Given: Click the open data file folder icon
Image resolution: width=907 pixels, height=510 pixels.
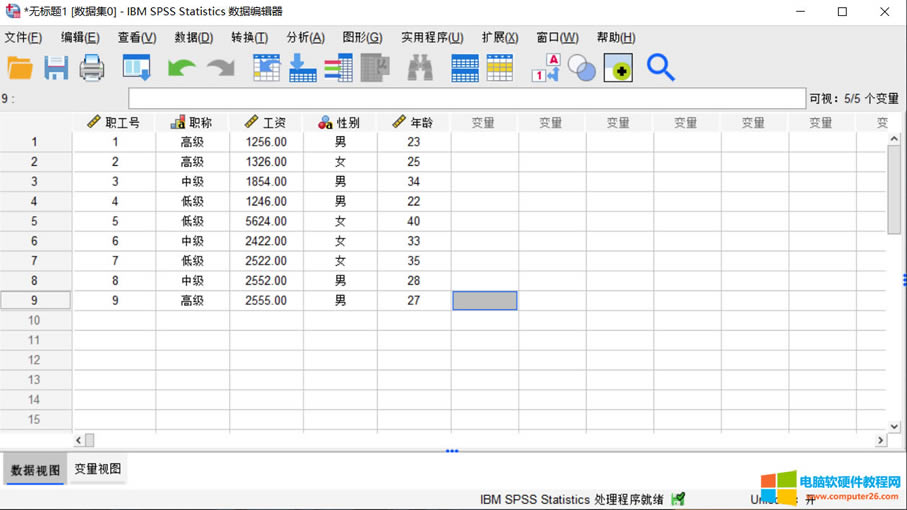Looking at the screenshot, I should tap(20, 68).
